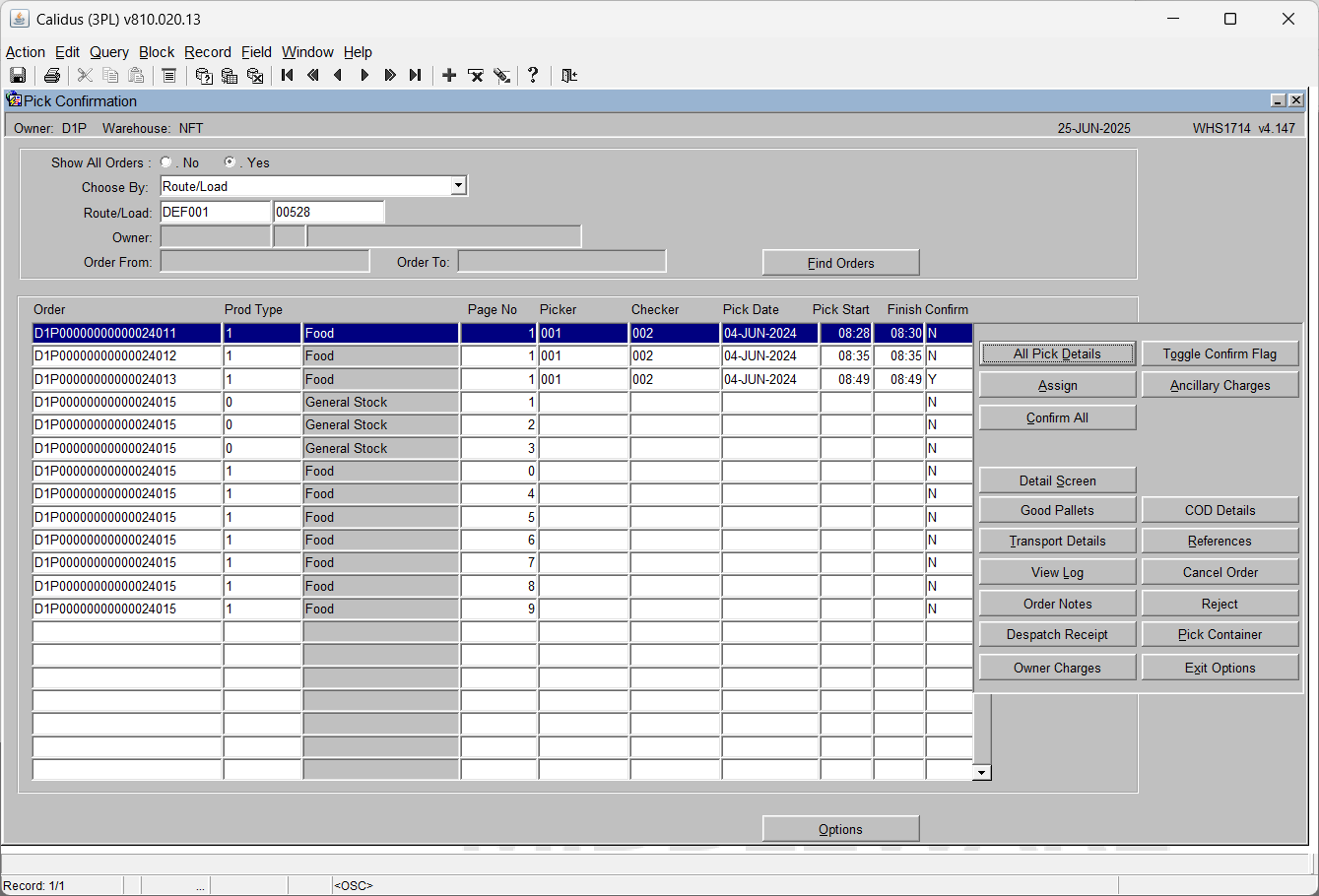Open the Record menu
Screen dimensions: 1319x896
pyautogui.click(x=208, y=52)
